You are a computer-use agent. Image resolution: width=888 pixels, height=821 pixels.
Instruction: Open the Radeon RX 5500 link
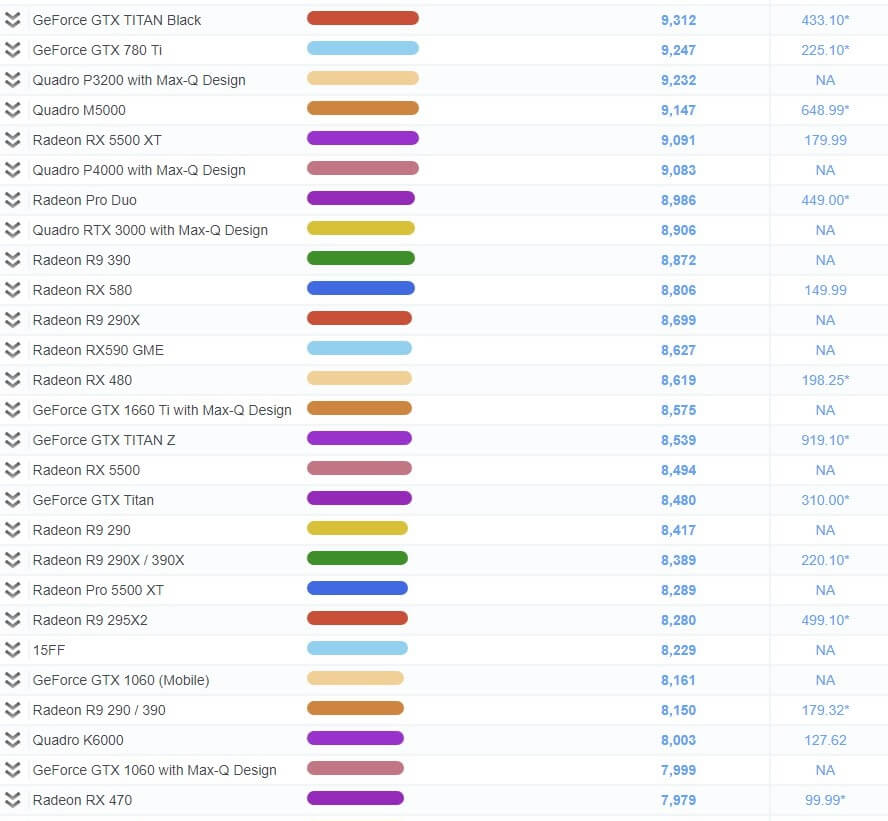pyautogui.click(x=86, y=471)
